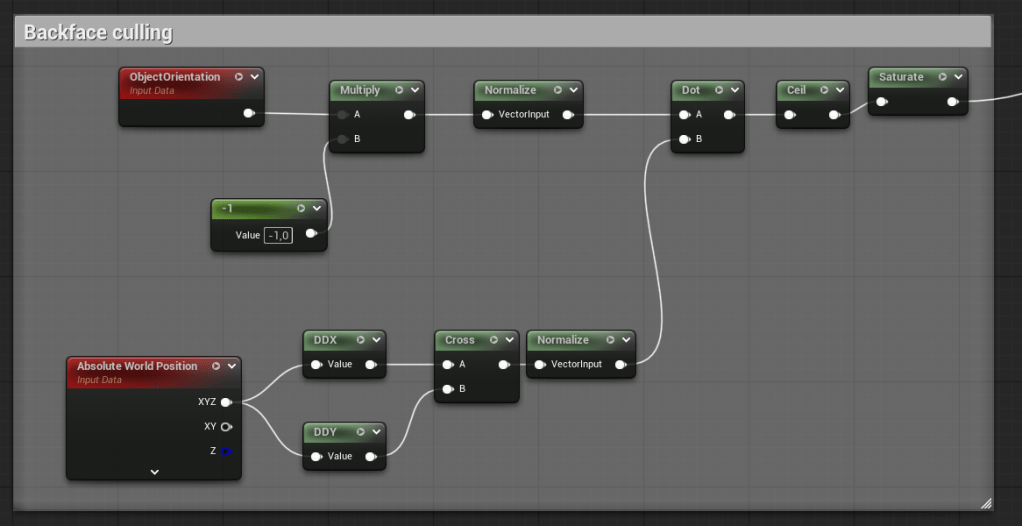Expand the Absolute World Position bottom chevron
This screenshot has height=526, width=1022.
tap(154, 471)
